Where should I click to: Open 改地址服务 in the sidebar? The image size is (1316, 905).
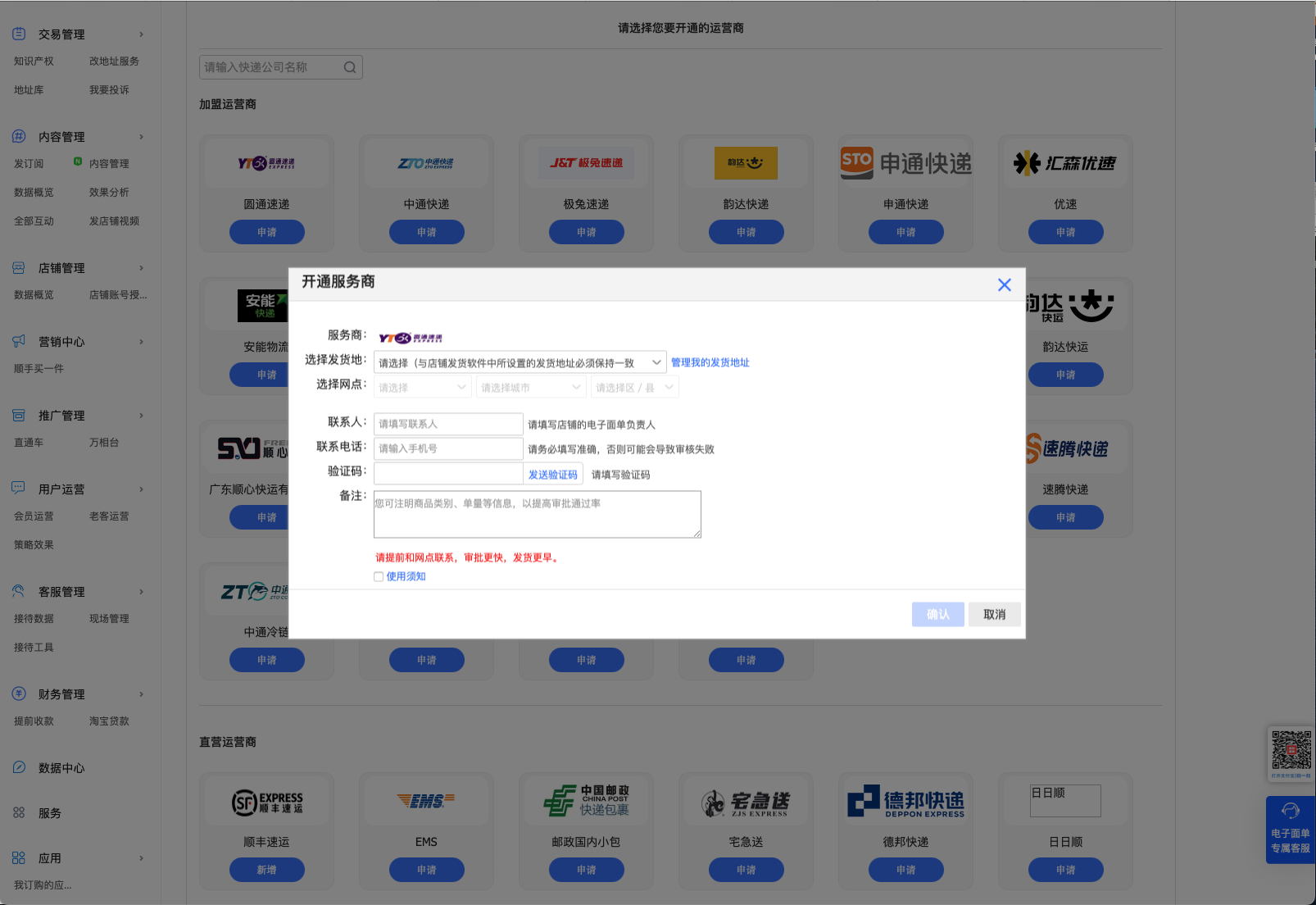(114, 61)
